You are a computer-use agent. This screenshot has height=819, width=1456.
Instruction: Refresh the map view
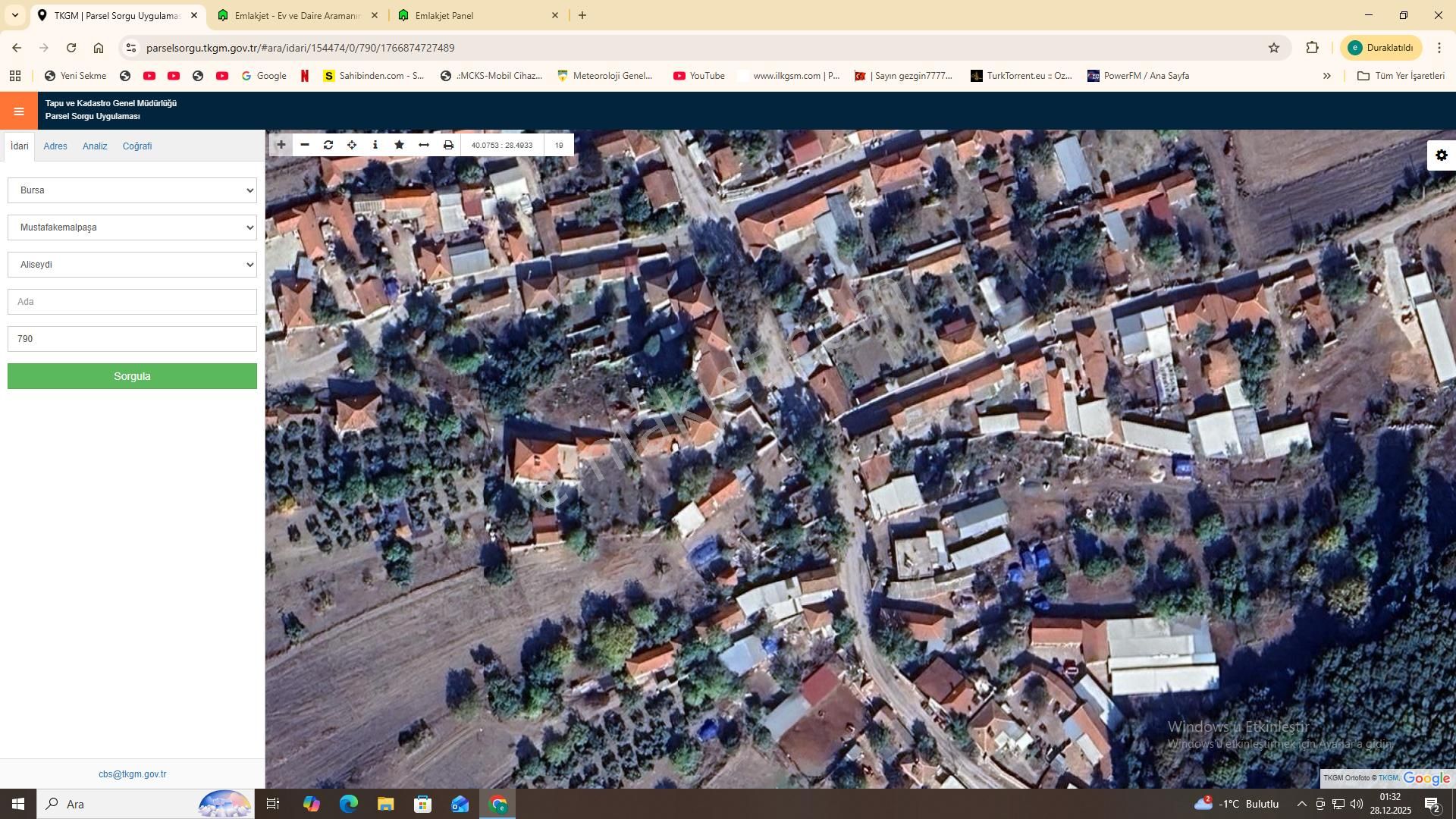[x=328, y=144]
